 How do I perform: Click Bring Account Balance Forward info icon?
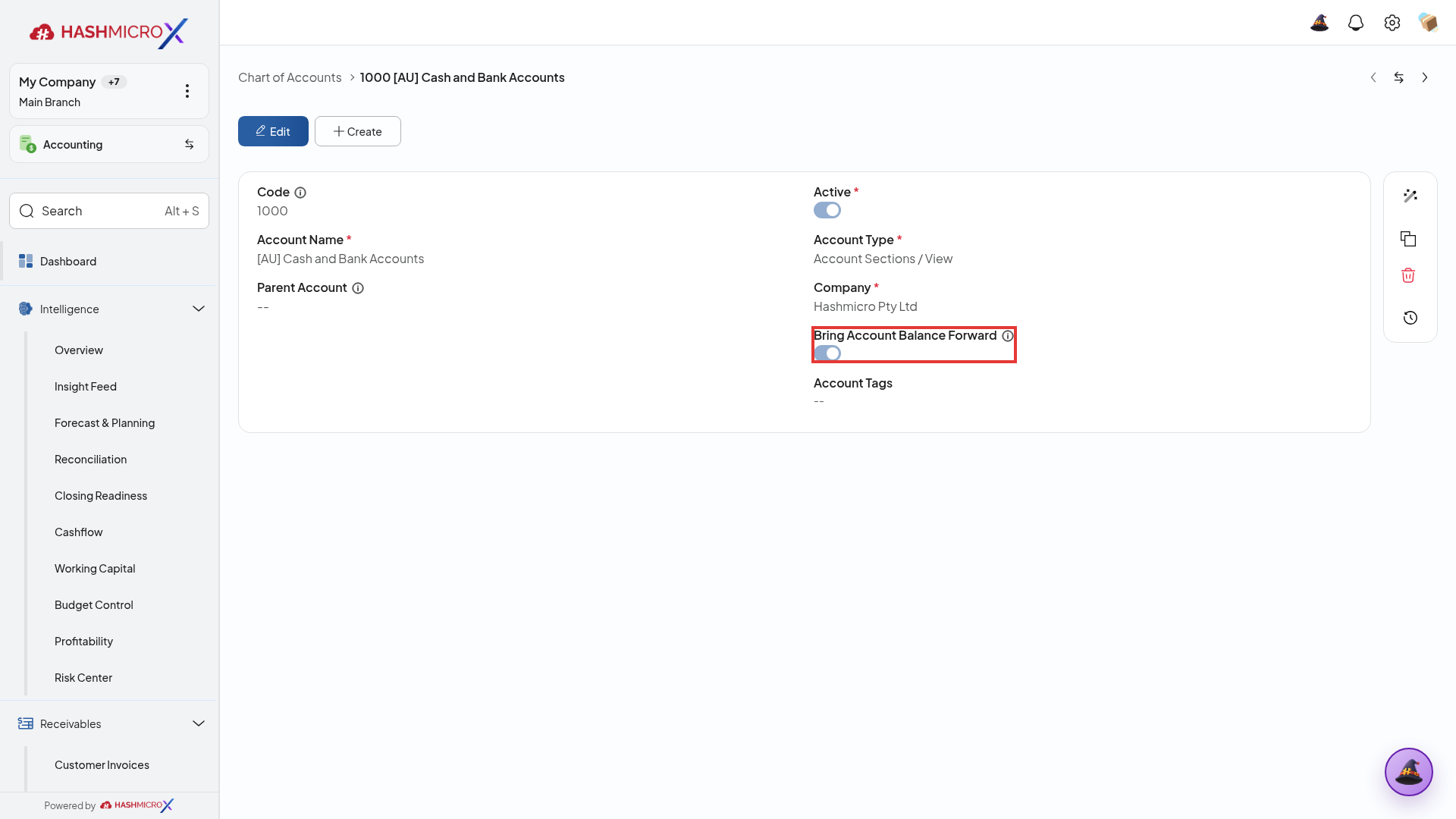pos(1008,336)
